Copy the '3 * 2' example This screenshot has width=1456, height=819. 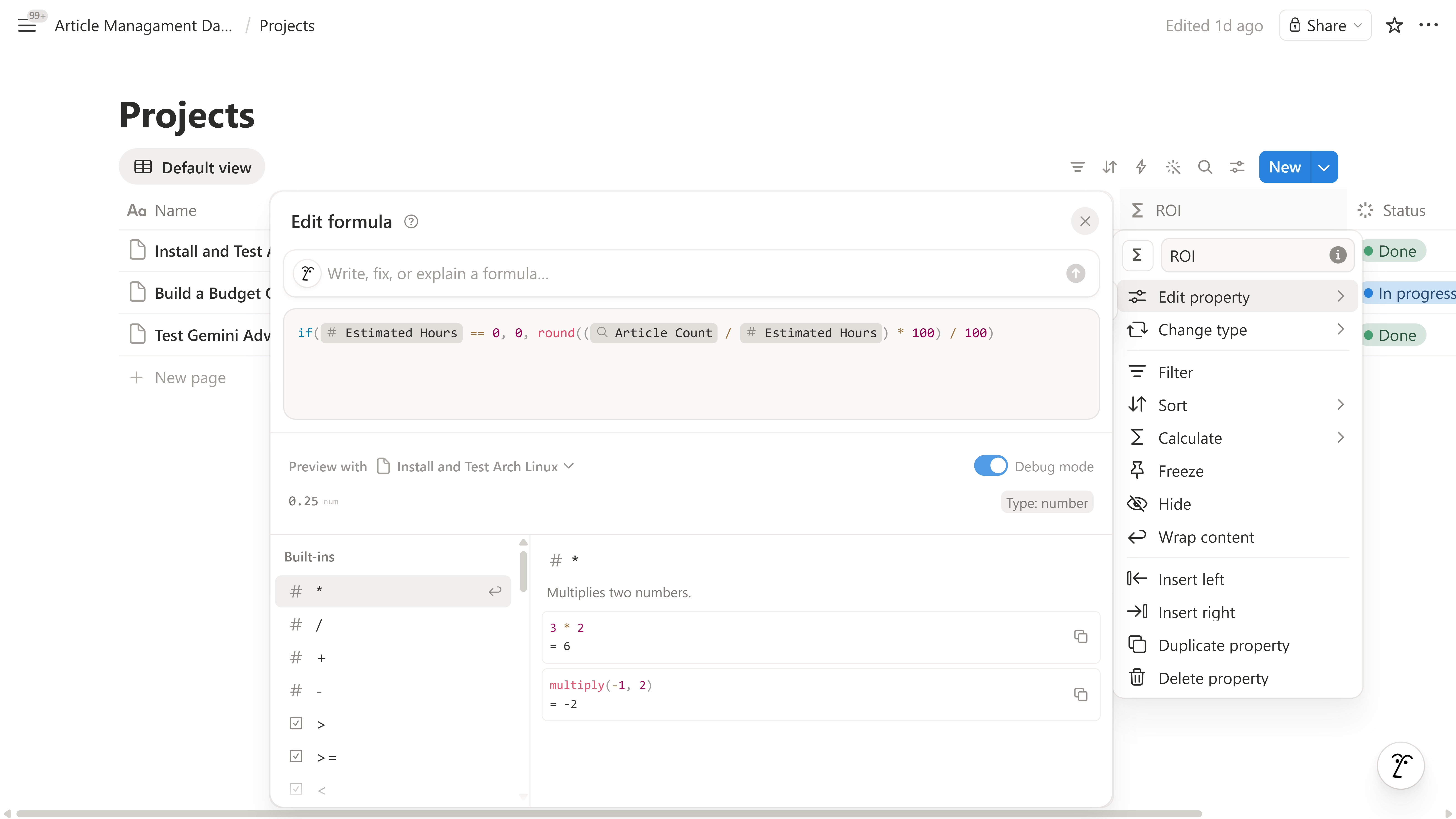[x=1081, y=637]
